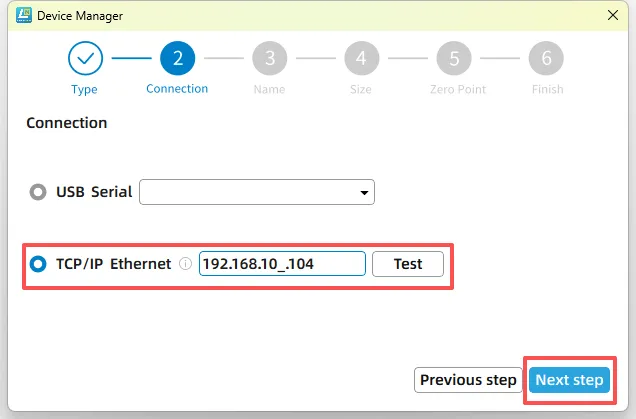Select the USB Serial radio button
636x419 pixels.
[x=39, y=192]
